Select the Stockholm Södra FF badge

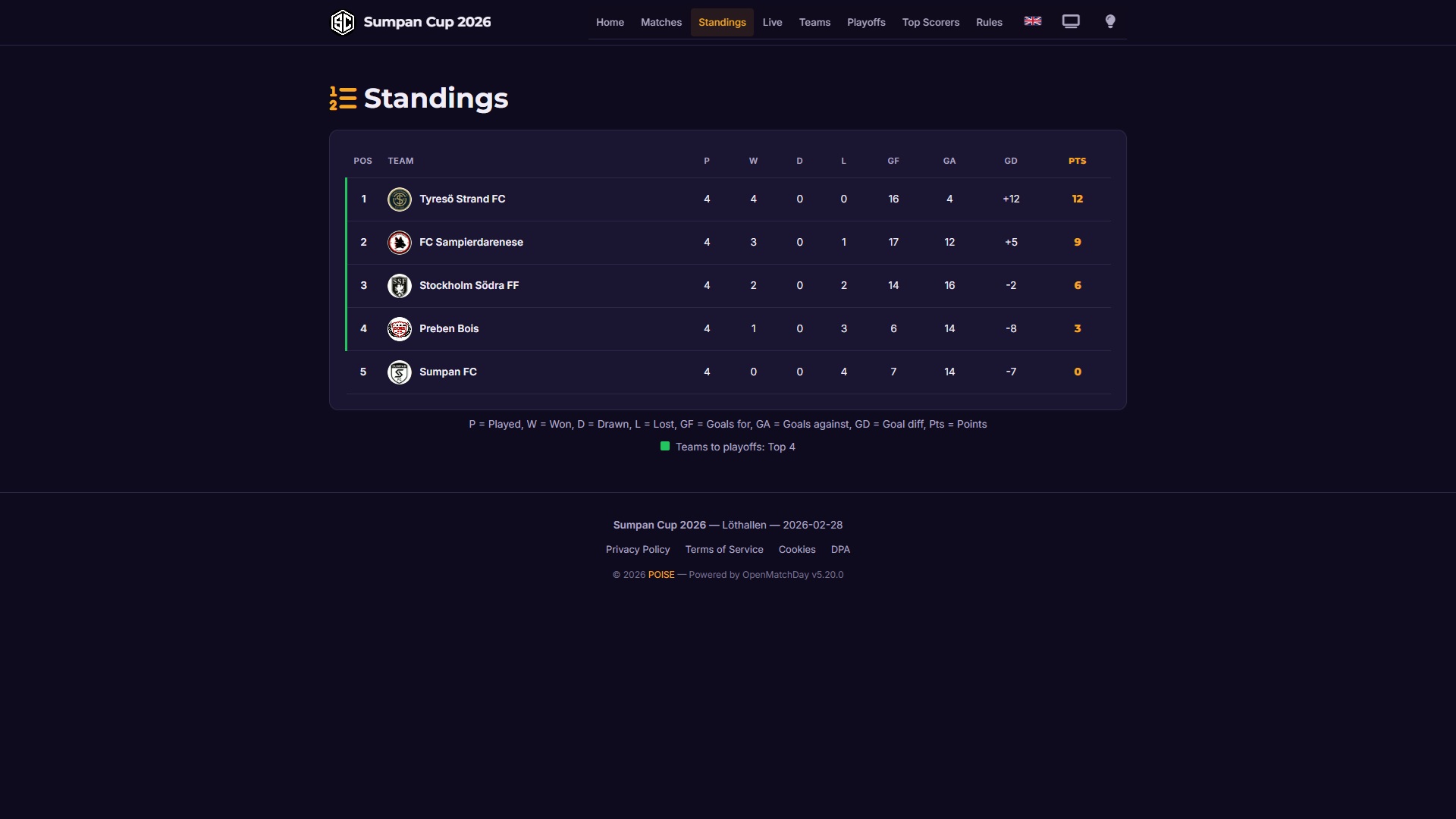400,286
